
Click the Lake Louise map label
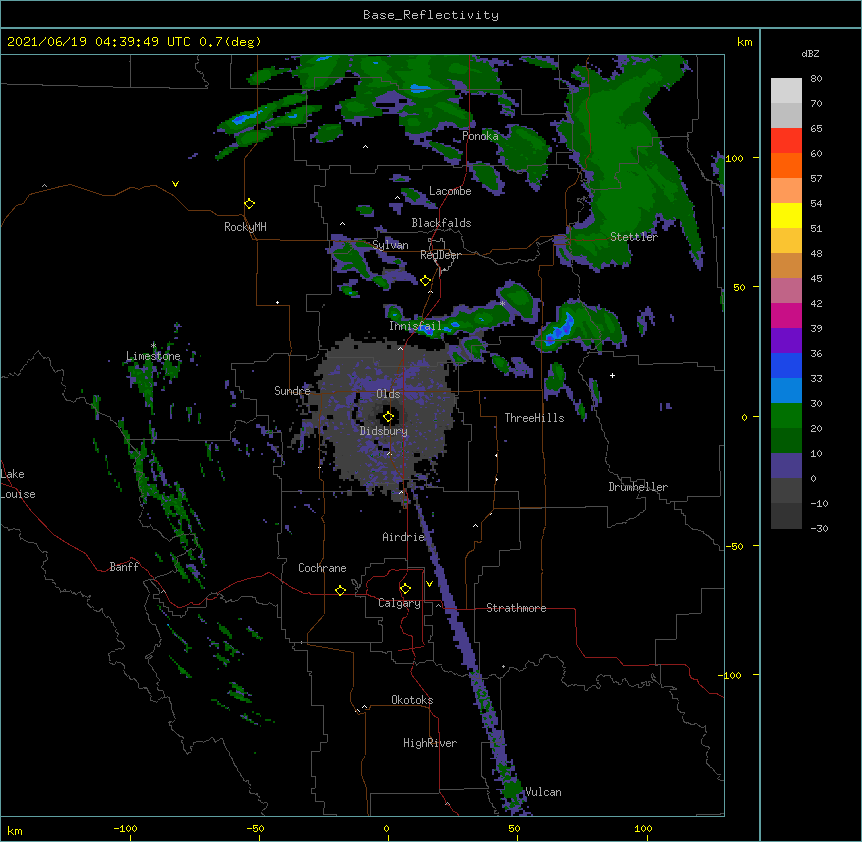[x=18, y=484]
